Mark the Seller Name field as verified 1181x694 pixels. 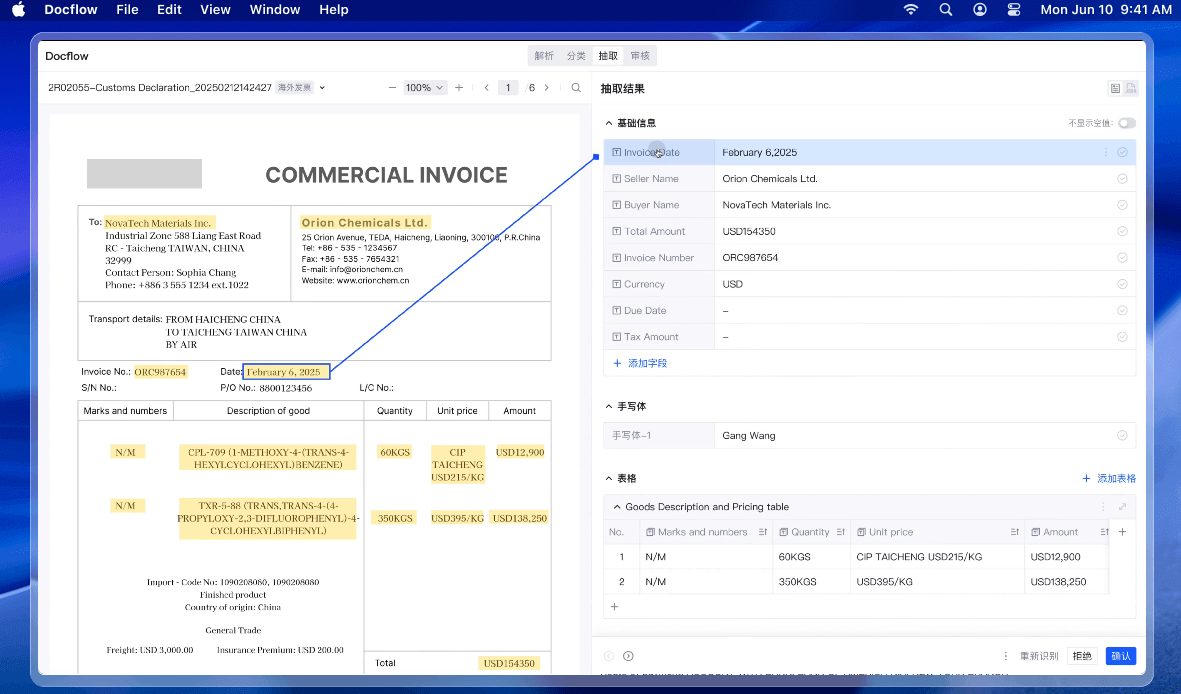point(1122,179)
